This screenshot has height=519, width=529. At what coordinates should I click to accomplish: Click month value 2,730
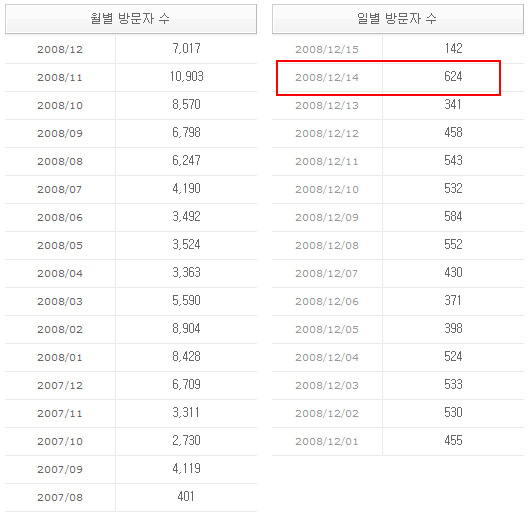click(187, 441)
